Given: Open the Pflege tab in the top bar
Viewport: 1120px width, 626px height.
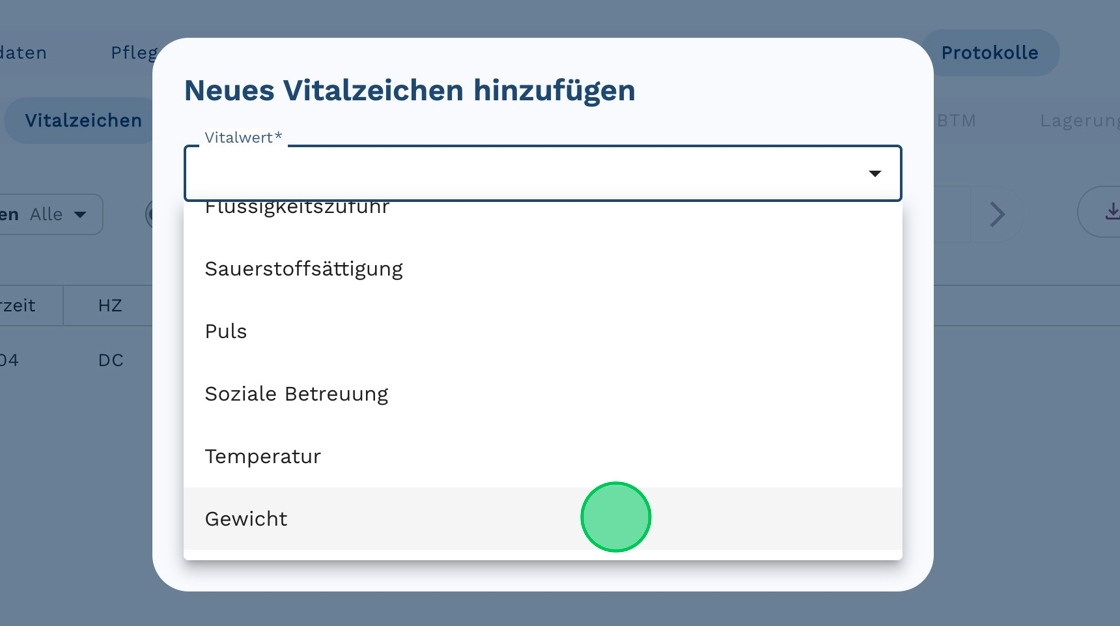Looking at the screenshot, I should pyautogui.click(x=132, y=53).
